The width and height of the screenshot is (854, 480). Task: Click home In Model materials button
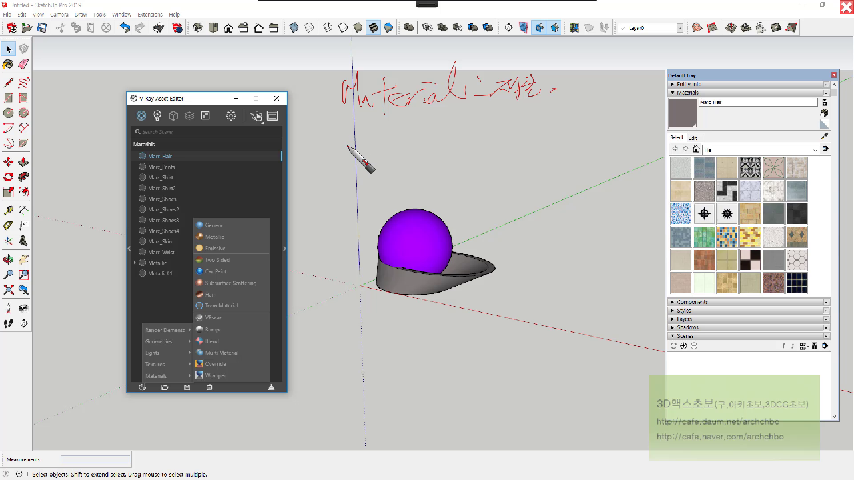(x=696, y=149)
